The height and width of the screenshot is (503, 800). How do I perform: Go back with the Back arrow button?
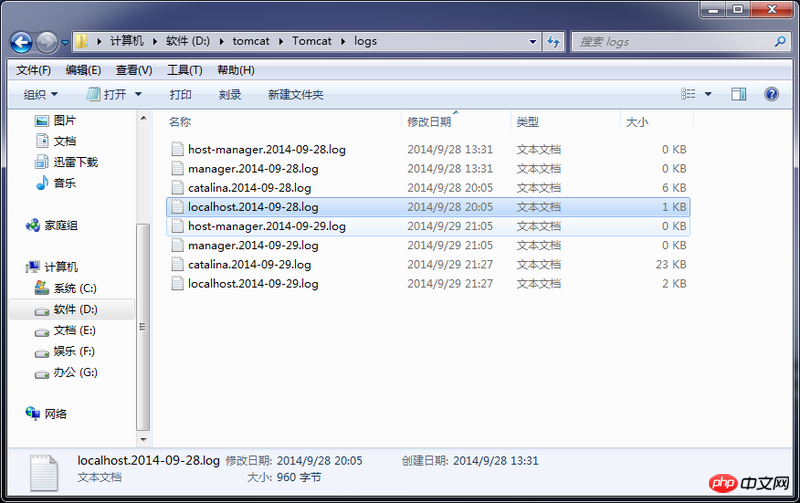click(x=21, y=42)
